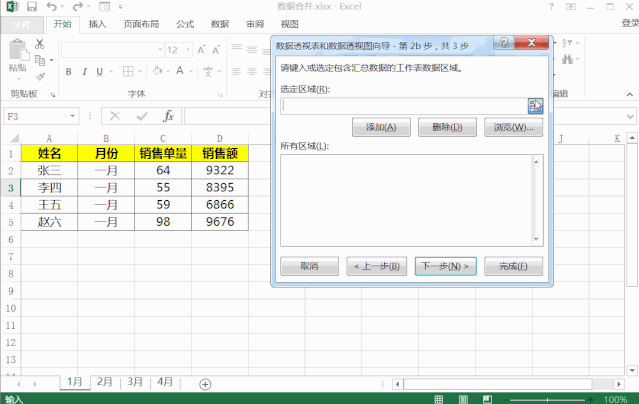The width and height of the screenshot is (639, 404).
Task: Switch to the 插入 ribbon tab
Action: tap(97, 24)
